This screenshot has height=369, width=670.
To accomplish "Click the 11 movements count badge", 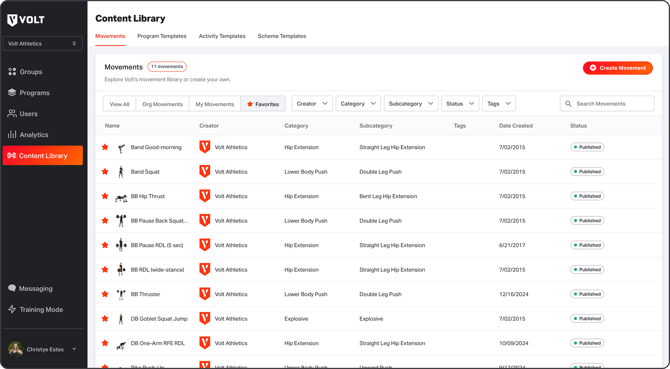I will [167, 67].
